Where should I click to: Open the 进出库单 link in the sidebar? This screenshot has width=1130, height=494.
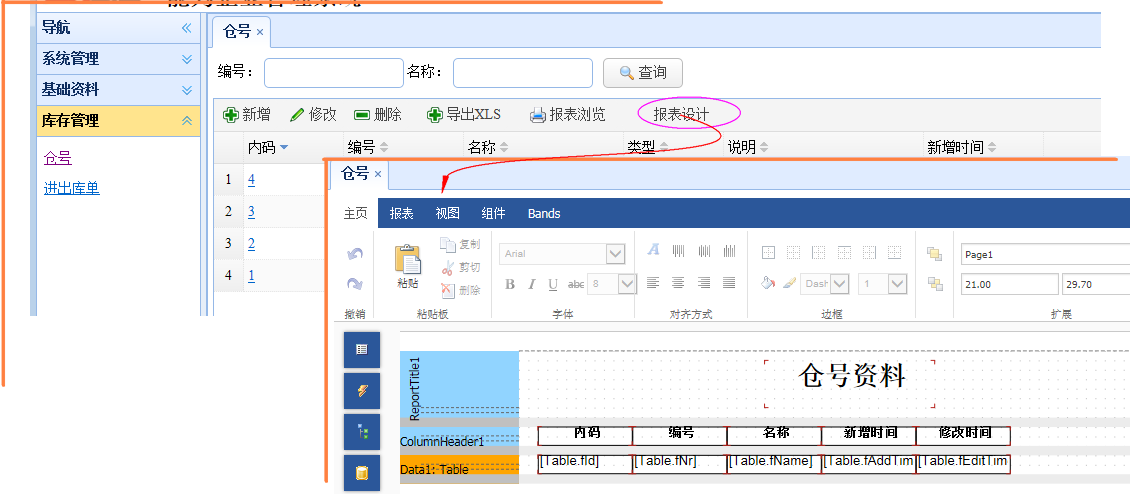coord(71,188)
